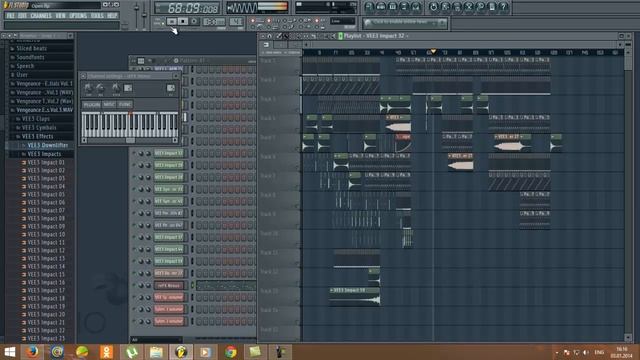Open the OPTIONS menu
640x360 pixels.
(78, 16)
